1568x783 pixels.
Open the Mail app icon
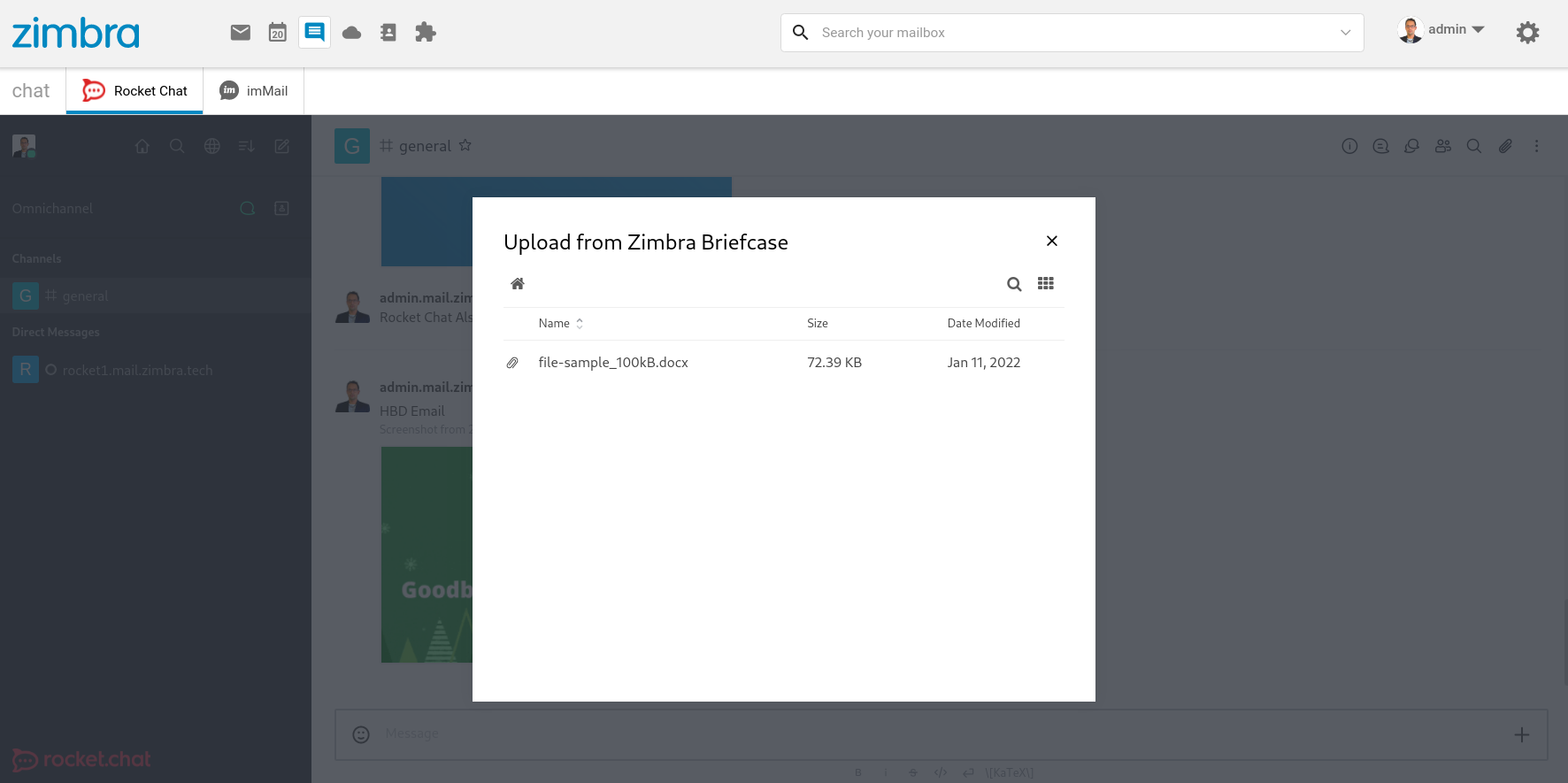[x=241, y=33]
